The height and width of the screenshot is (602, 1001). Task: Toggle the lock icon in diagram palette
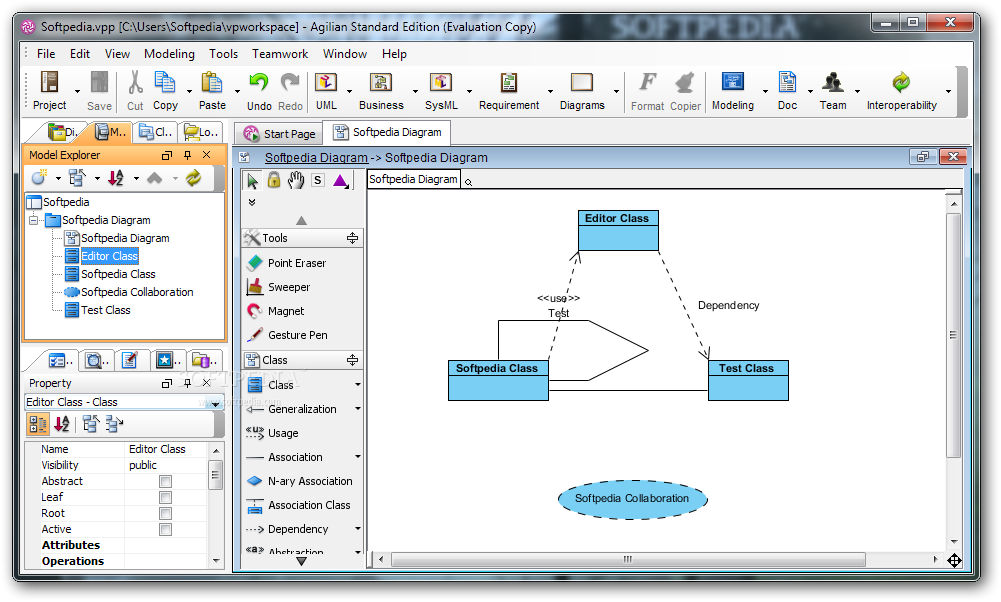coord(274,180)
